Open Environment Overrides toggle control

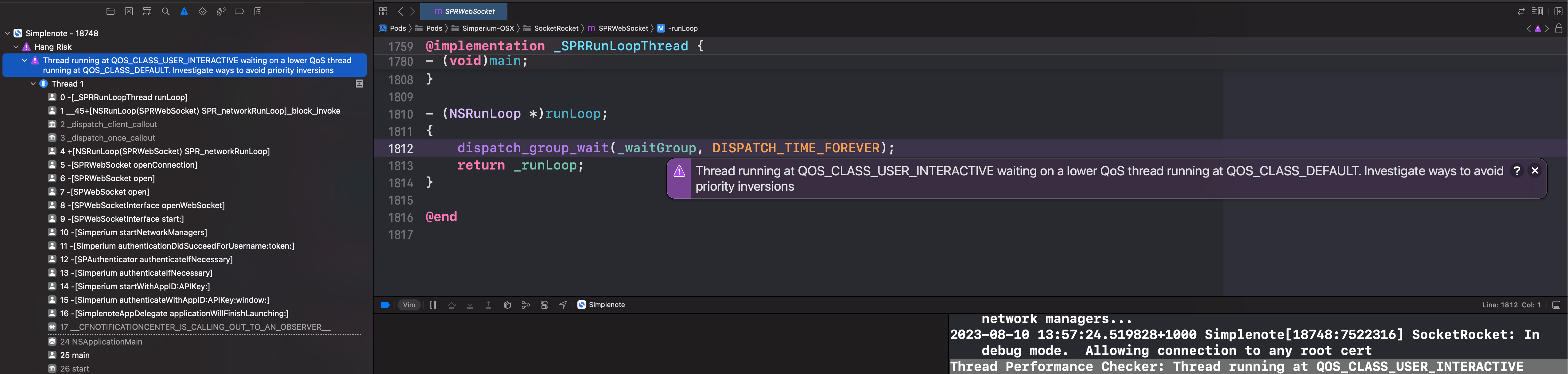(544, 305)
